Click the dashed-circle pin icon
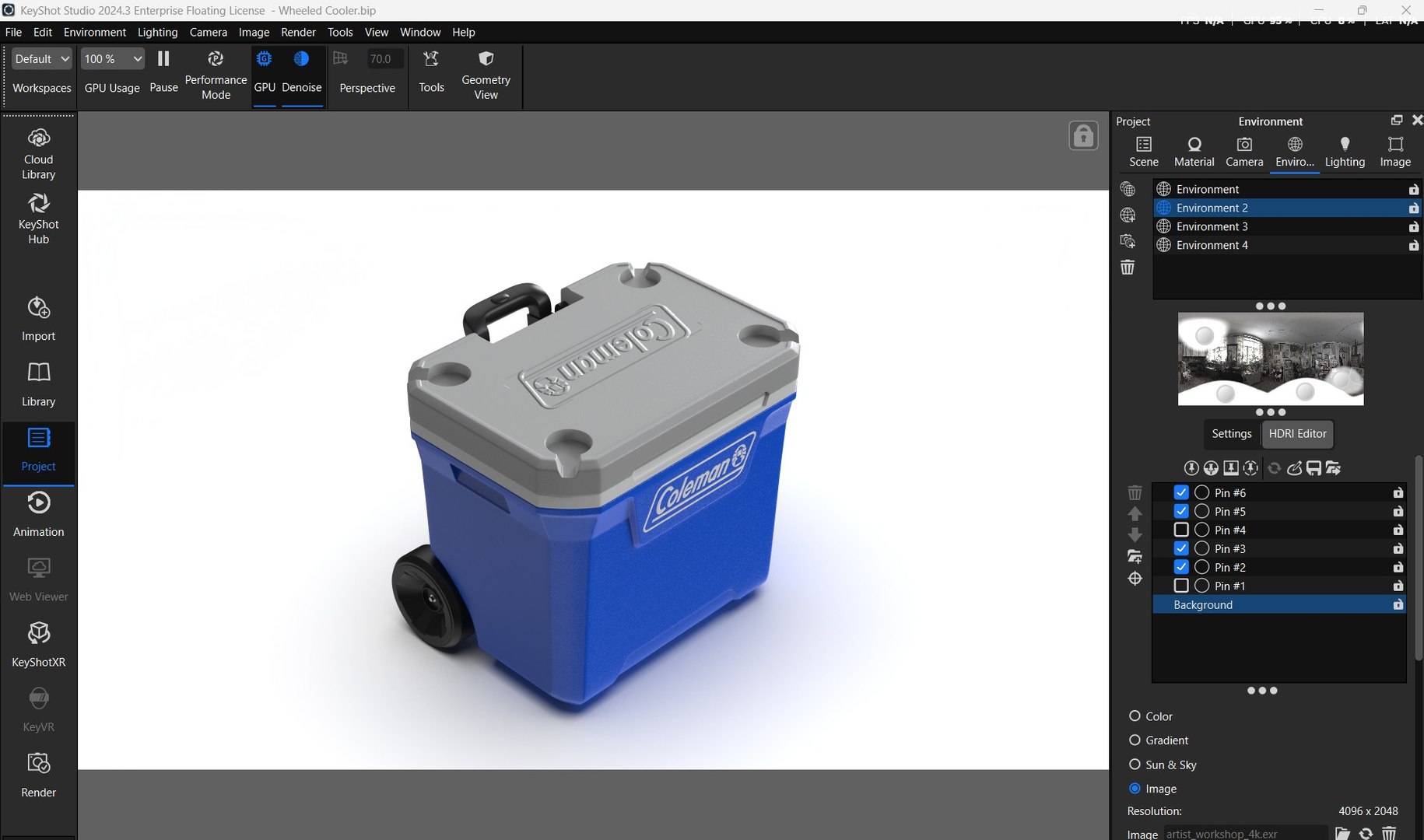 point(1250,468)
